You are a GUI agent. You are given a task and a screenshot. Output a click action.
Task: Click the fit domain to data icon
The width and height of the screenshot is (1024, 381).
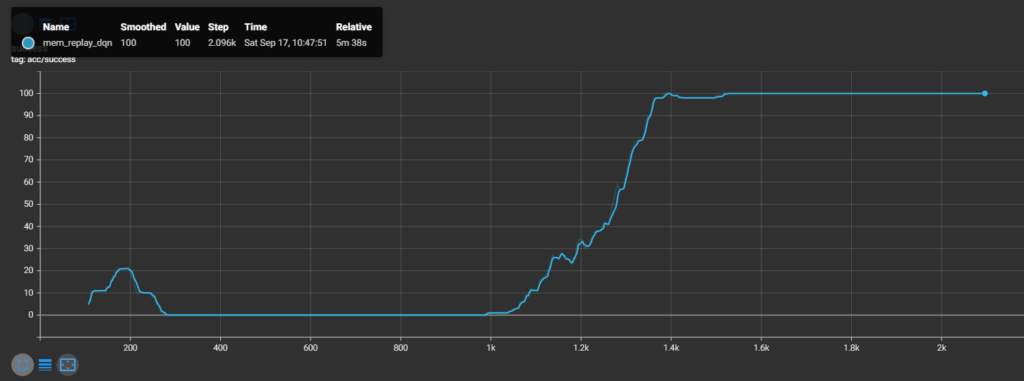68,365
